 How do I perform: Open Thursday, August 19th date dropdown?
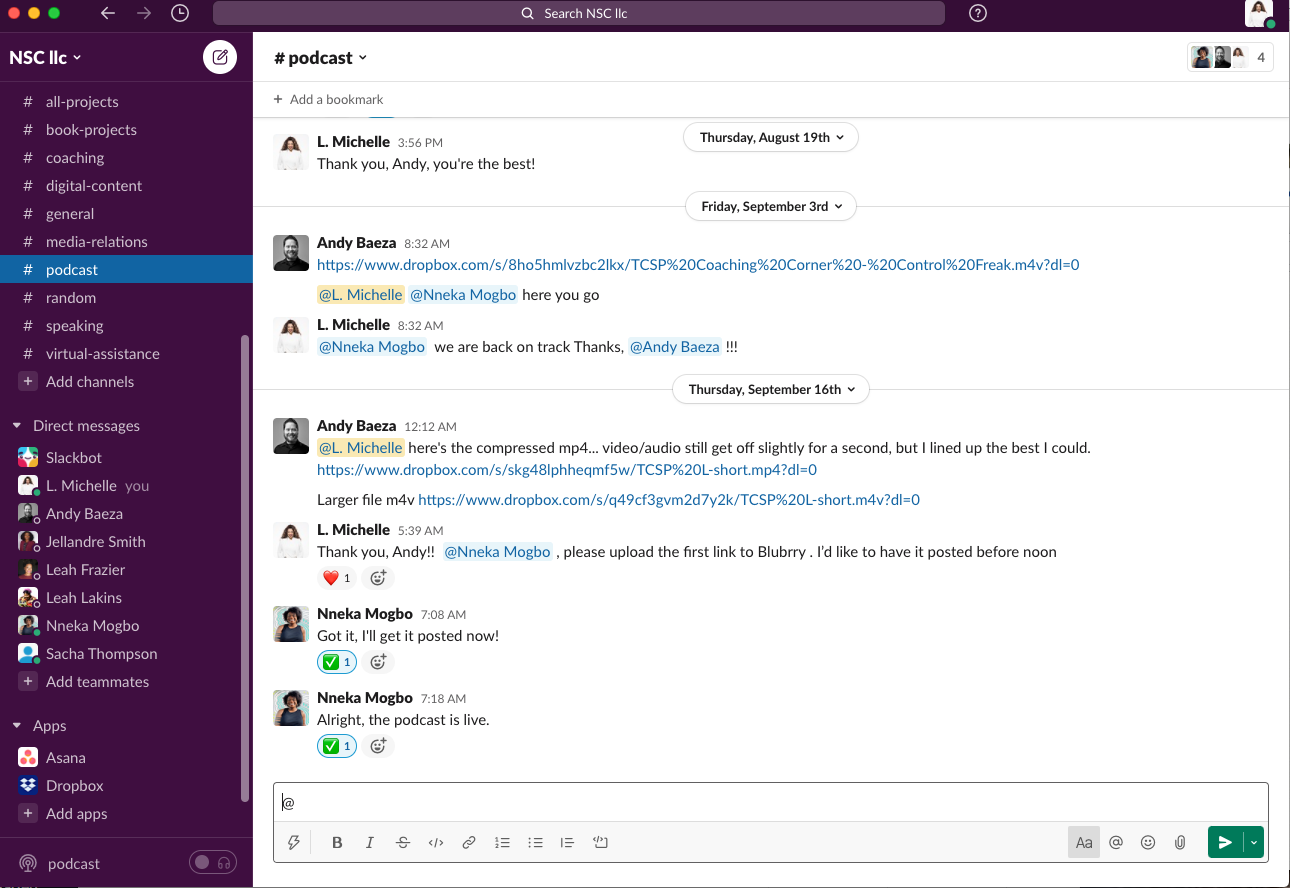pos(771,137)
